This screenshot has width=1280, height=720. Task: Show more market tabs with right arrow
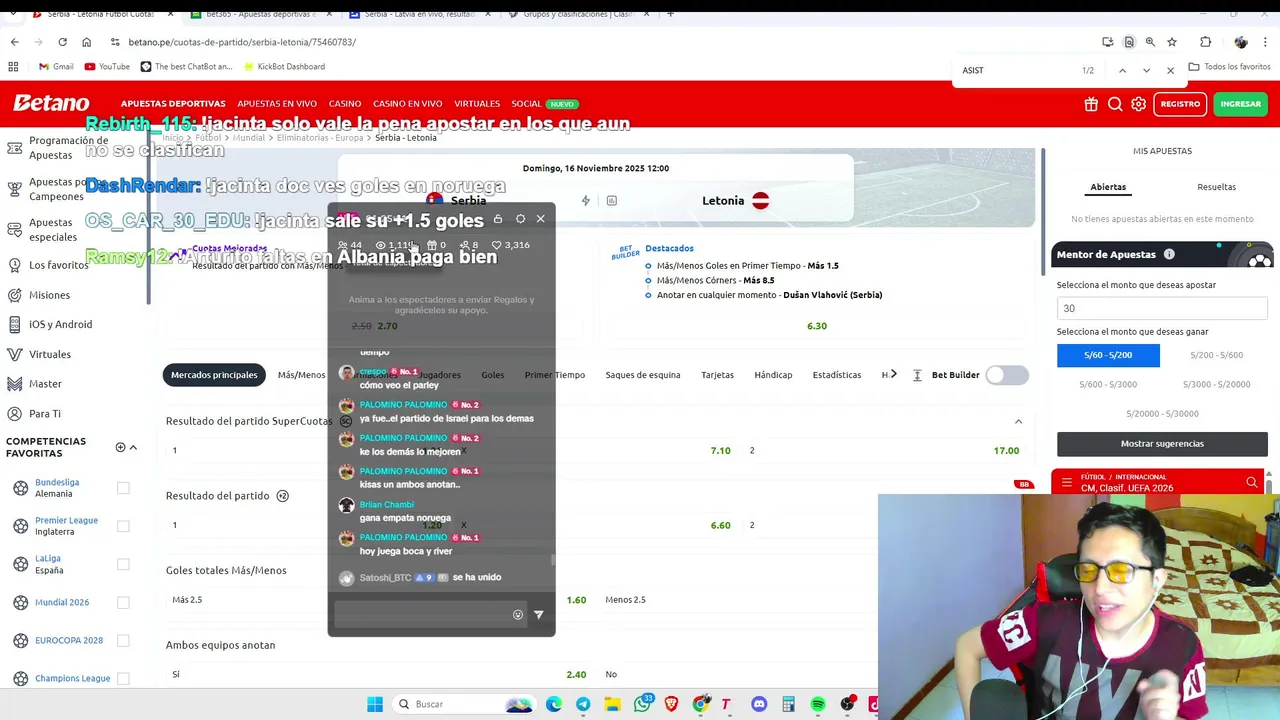click(x=893, y=374)
